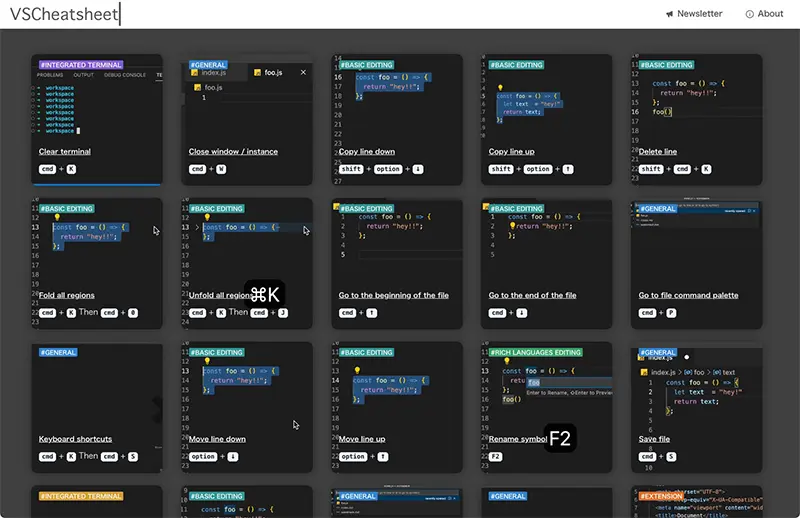Select #GENERAL tag on Close window card
The height and width of the screenshot is (518, 800).
[208, 65]
